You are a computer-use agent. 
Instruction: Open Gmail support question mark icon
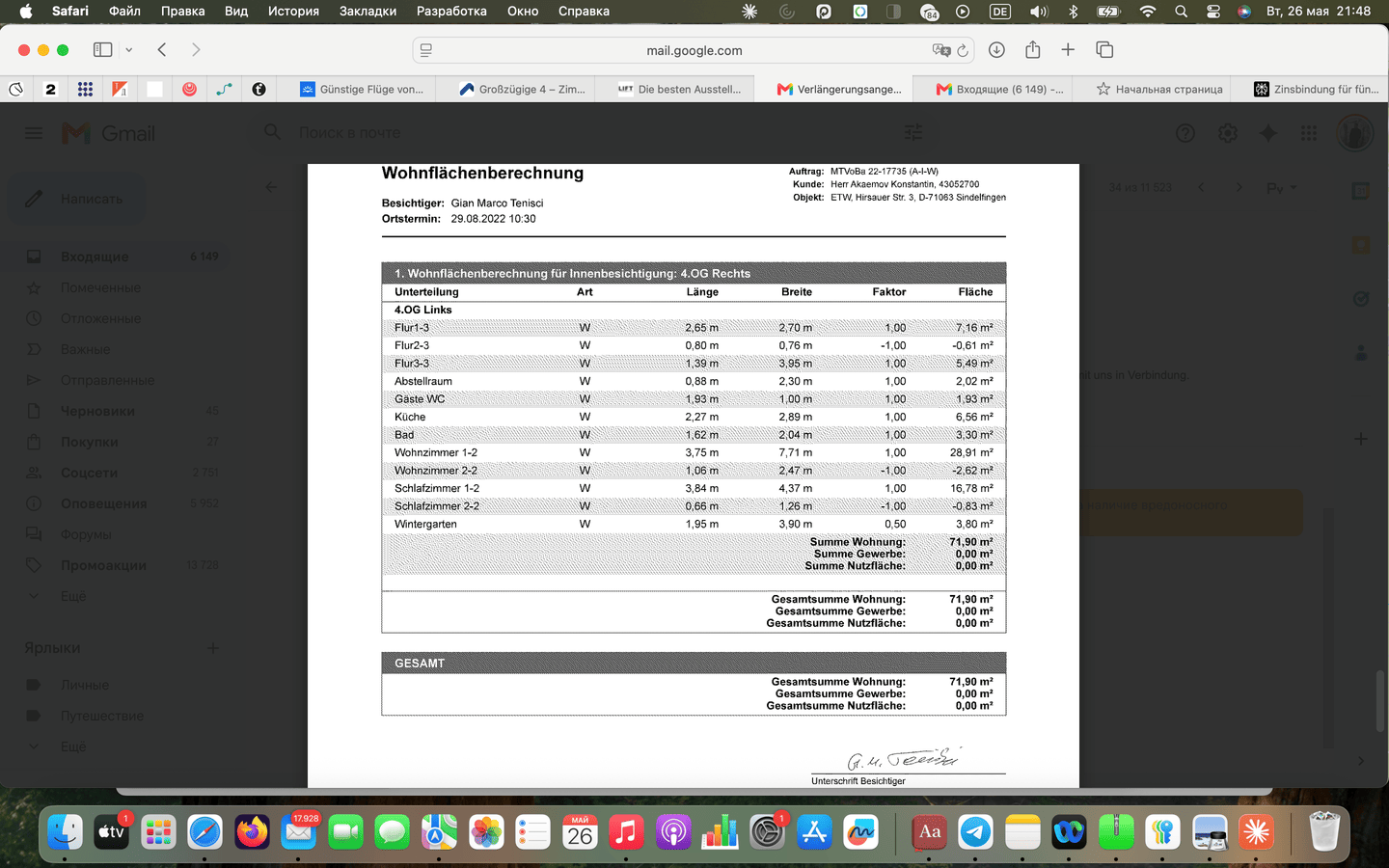(x=1185, y=133)
